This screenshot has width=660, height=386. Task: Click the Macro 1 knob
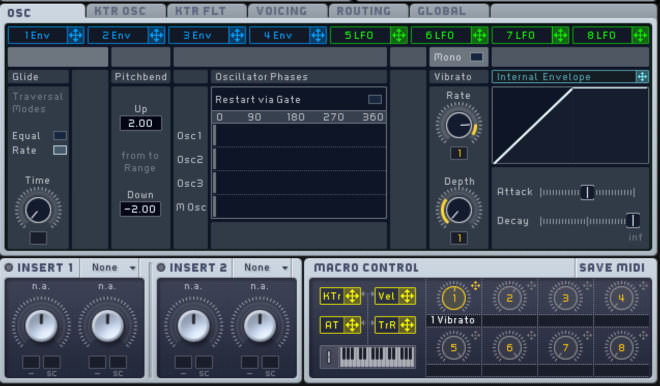click(454, 298)
